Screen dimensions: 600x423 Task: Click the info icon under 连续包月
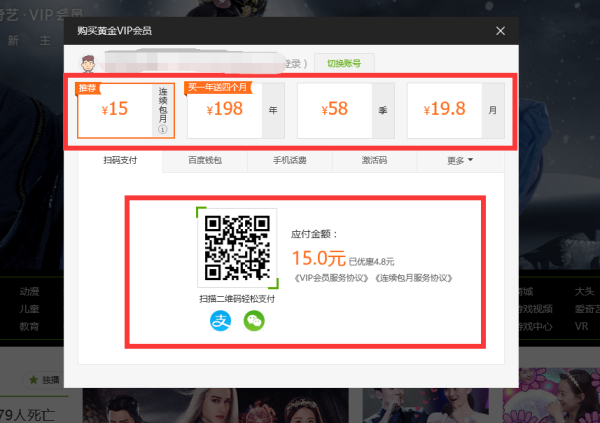coord(163,129)
